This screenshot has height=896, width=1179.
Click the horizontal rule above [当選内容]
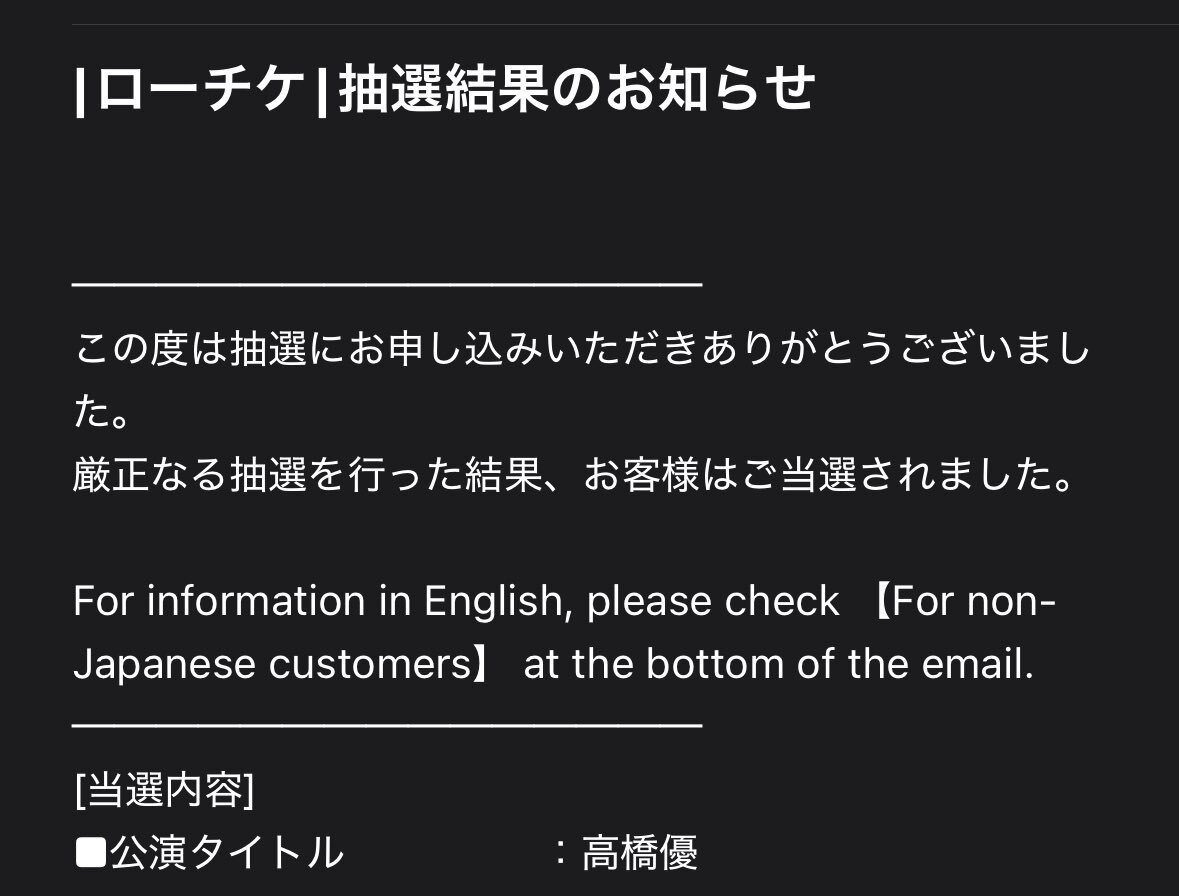(387, 726)
